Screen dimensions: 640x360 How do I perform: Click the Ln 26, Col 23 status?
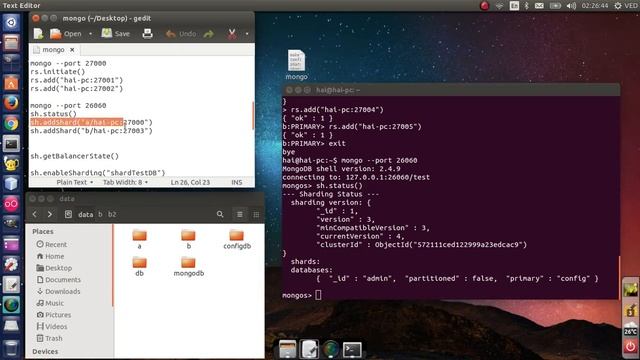[x=190, y=182]
